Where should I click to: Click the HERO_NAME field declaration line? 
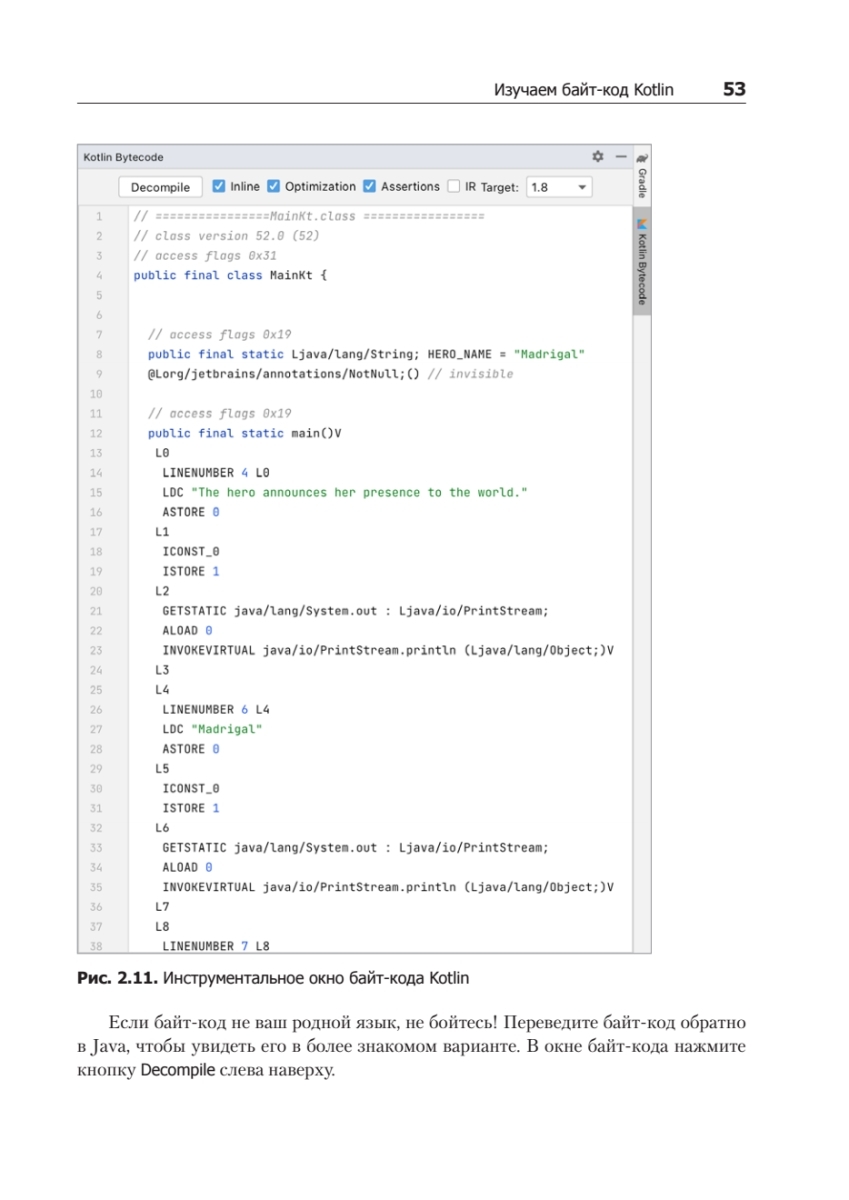(365, 354)
